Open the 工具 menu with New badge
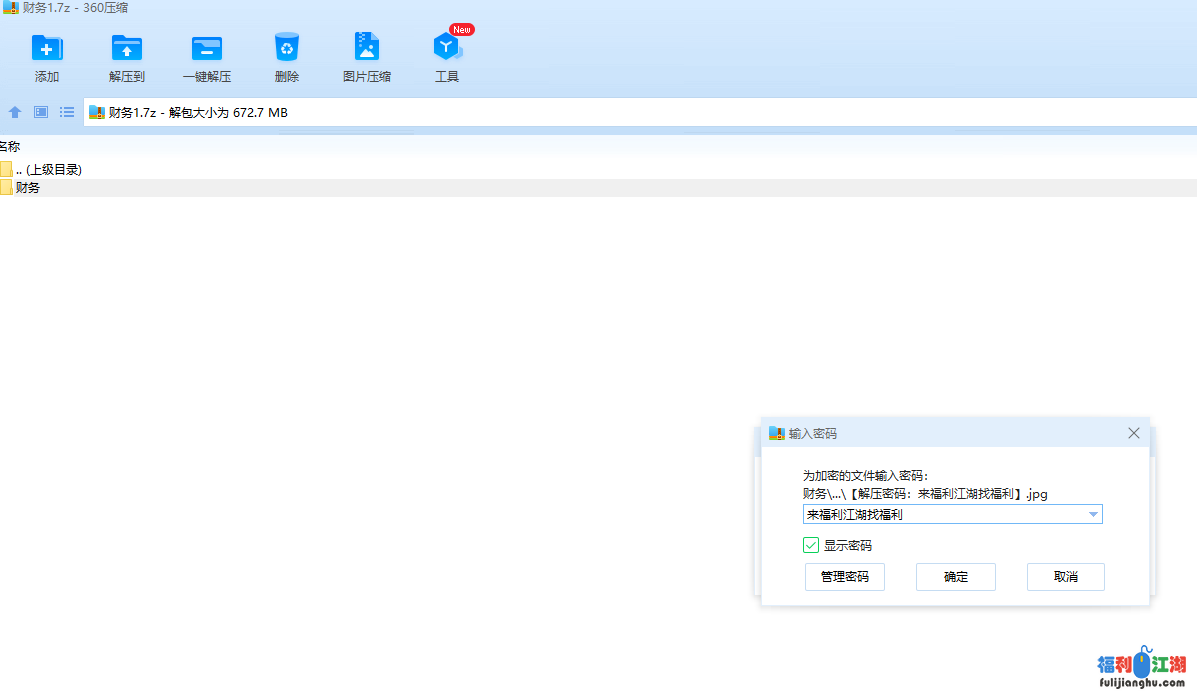Image resolution: width=1197 pixels, height=698 pixels. pos(447,48)
